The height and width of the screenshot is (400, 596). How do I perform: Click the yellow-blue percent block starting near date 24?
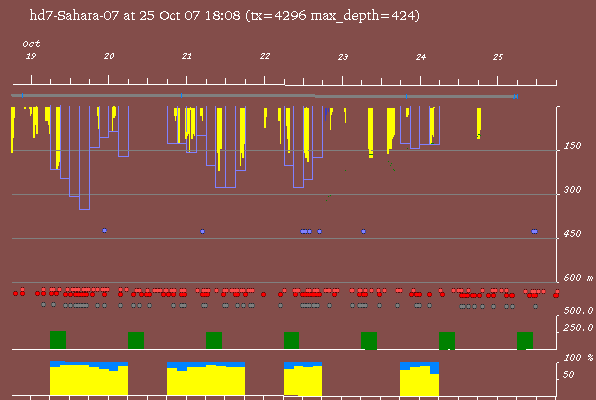click(419, 379)
